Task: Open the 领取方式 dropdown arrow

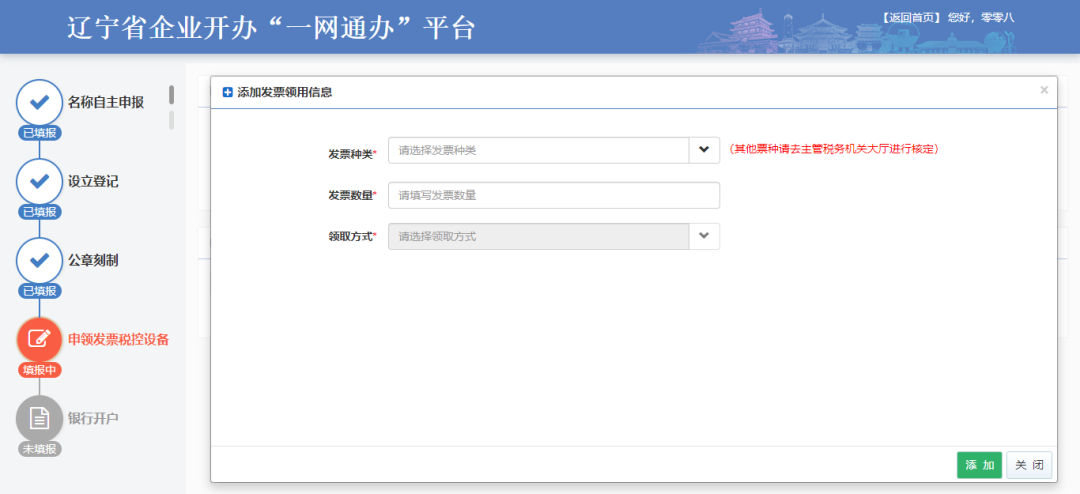Action: pyautogui.click(x=704, y=236)
